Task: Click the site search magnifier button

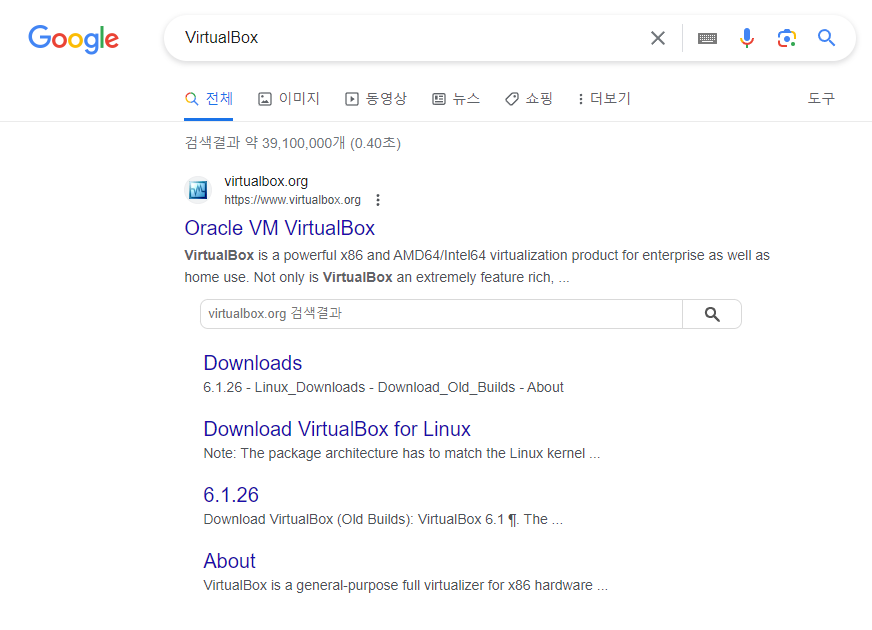Action: (712, 314)
